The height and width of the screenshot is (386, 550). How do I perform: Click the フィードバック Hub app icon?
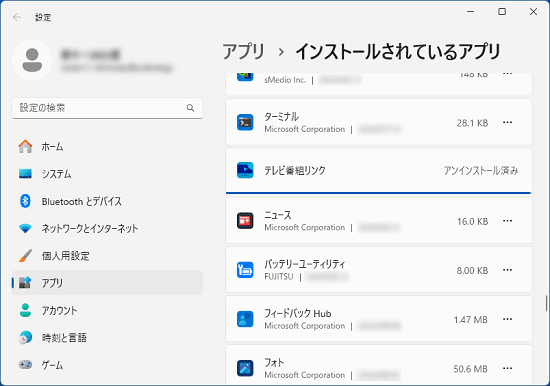(245, 319)
